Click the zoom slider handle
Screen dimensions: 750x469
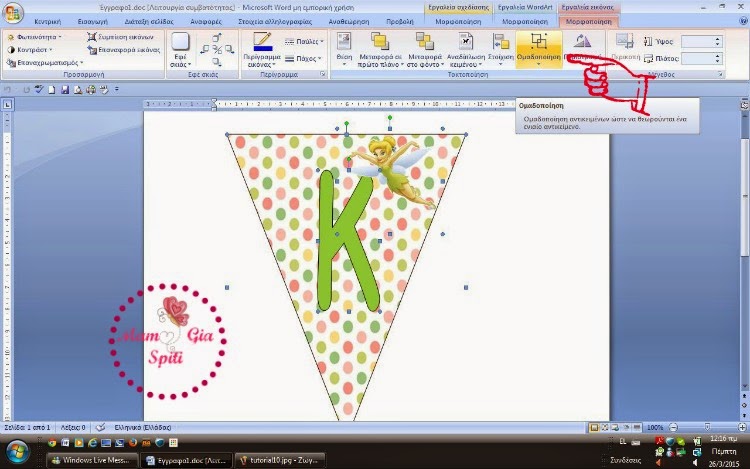707,427
